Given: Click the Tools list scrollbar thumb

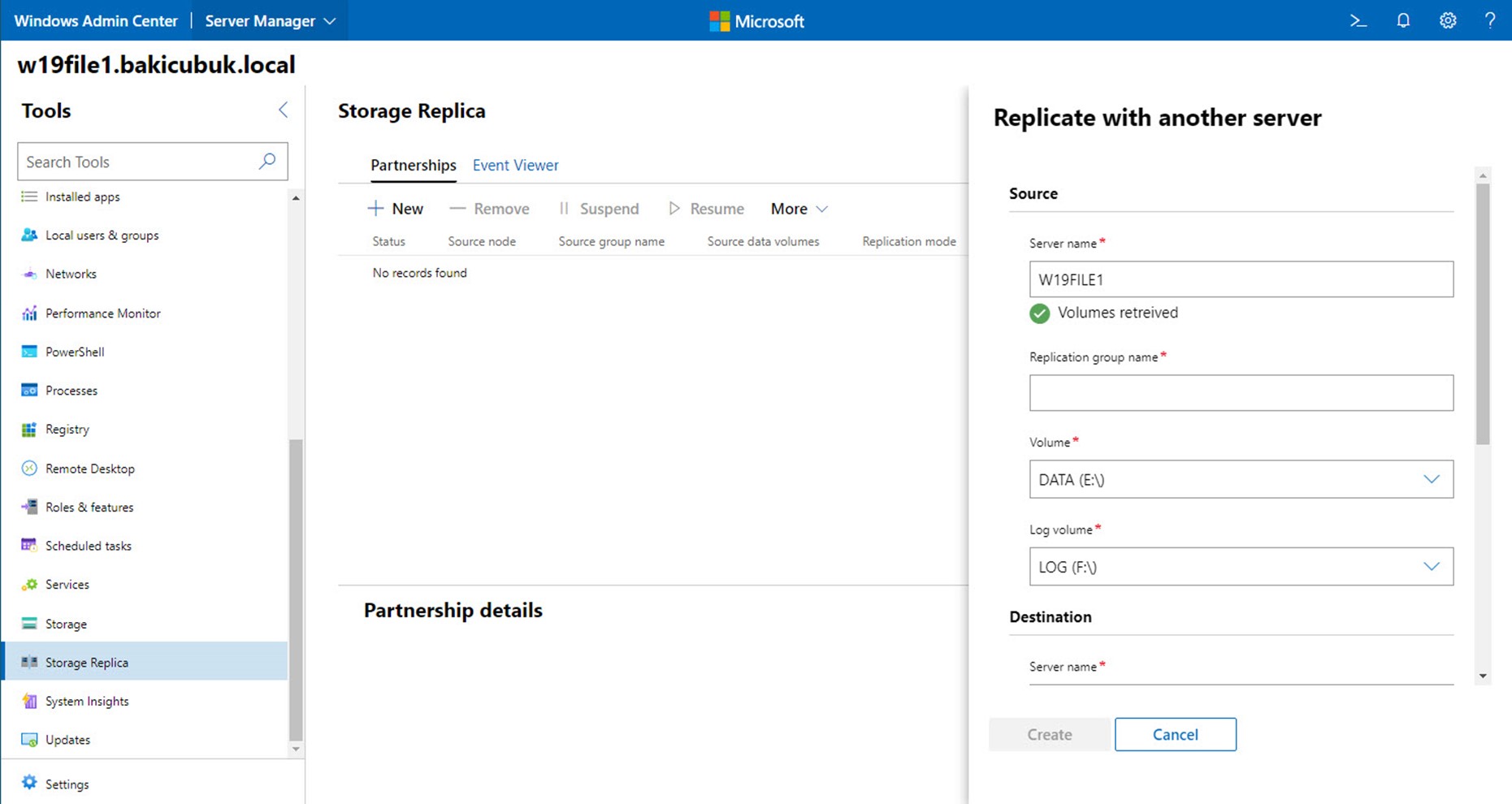Looking at the screenshot, I should pyautogui.click(x=296, y=589).
